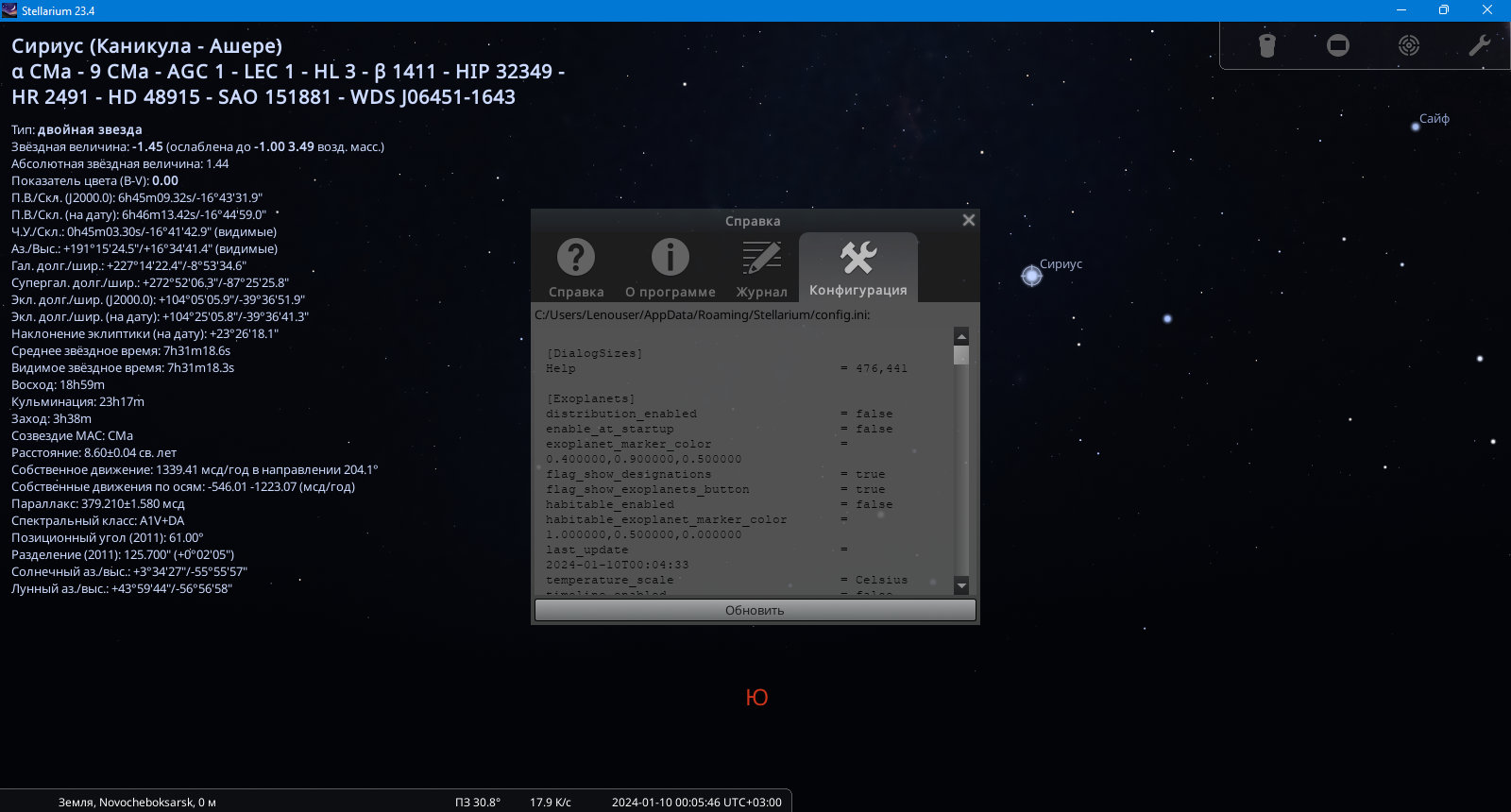
Task: Click the last_update config line
Action: pos(697,550)
